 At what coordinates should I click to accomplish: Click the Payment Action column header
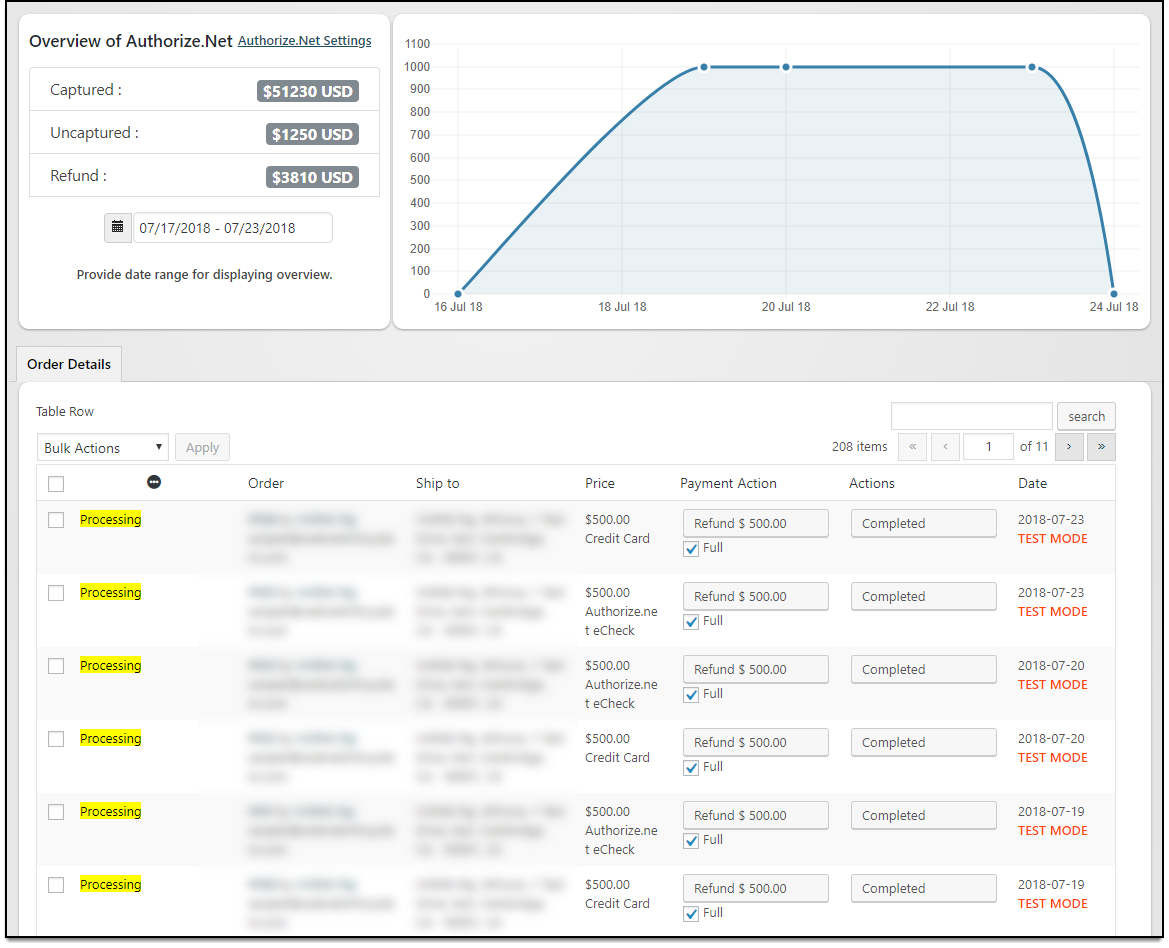[x=728, y=483]
